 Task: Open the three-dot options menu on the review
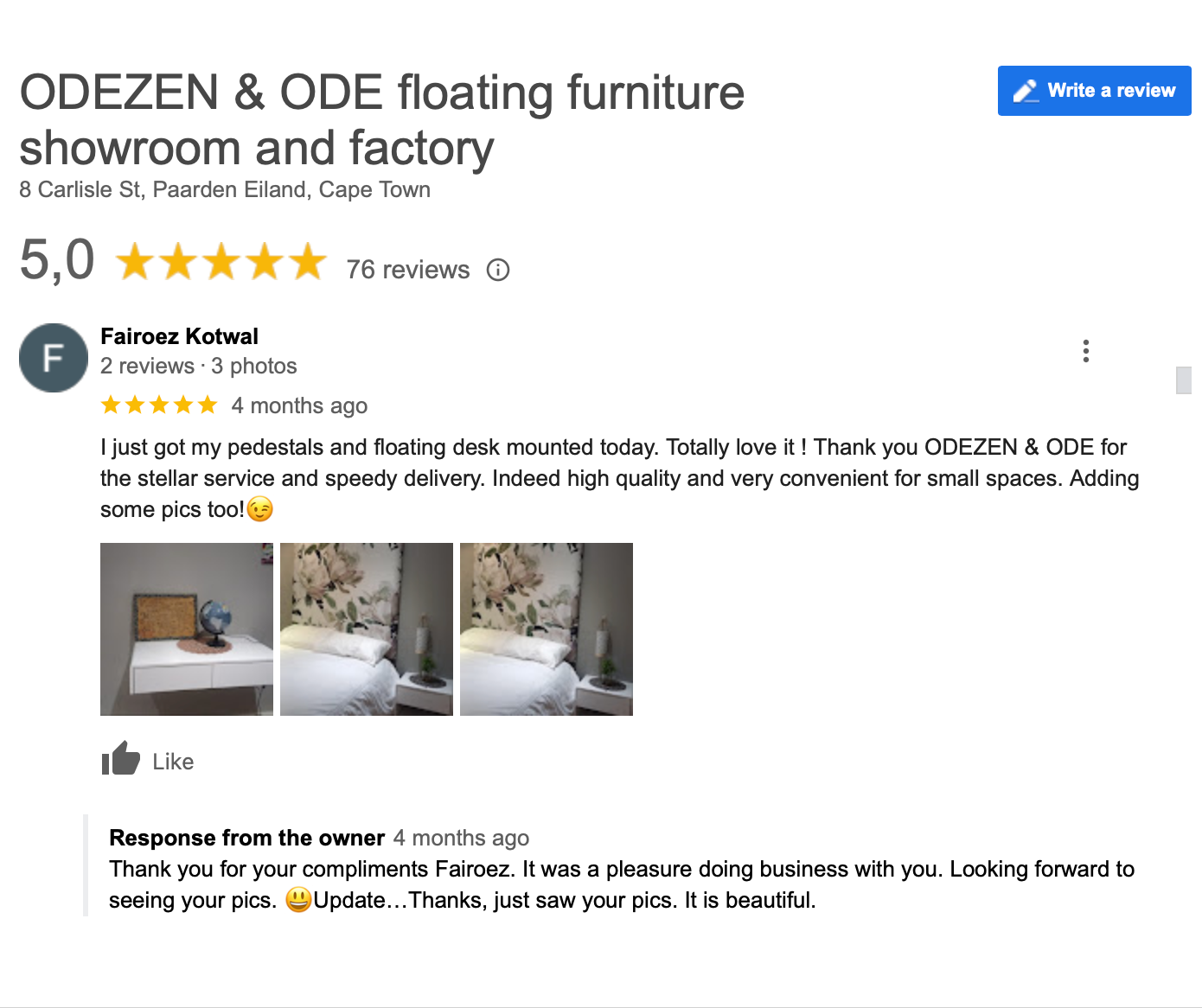[1085, 351]
